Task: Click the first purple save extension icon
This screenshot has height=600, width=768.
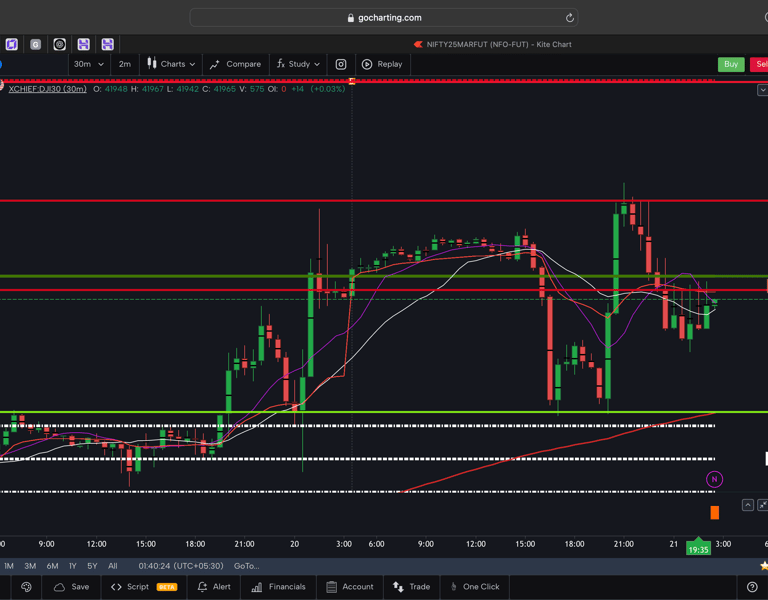Action: 83,45
